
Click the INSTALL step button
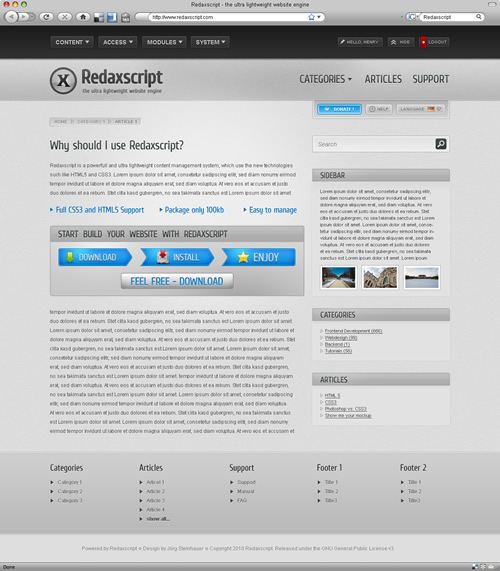pos(178,257)
